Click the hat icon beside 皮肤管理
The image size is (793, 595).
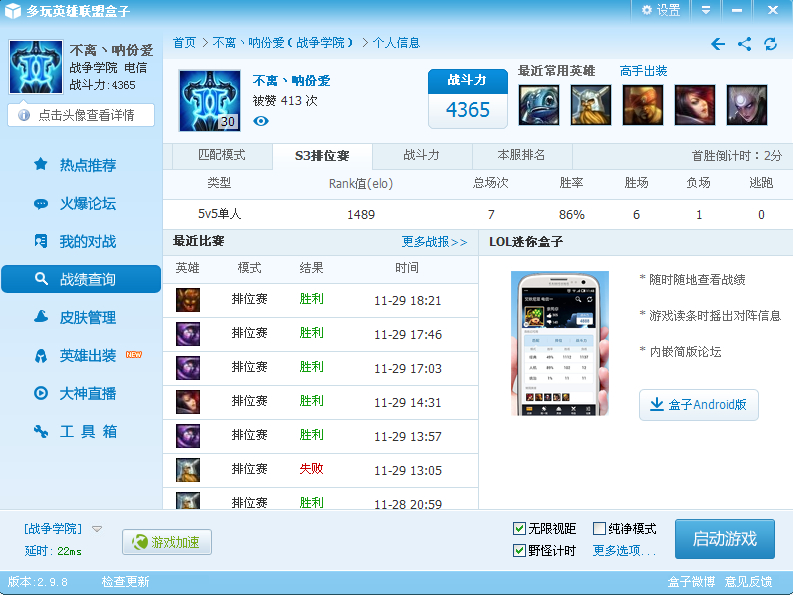(x=41, y=317)
